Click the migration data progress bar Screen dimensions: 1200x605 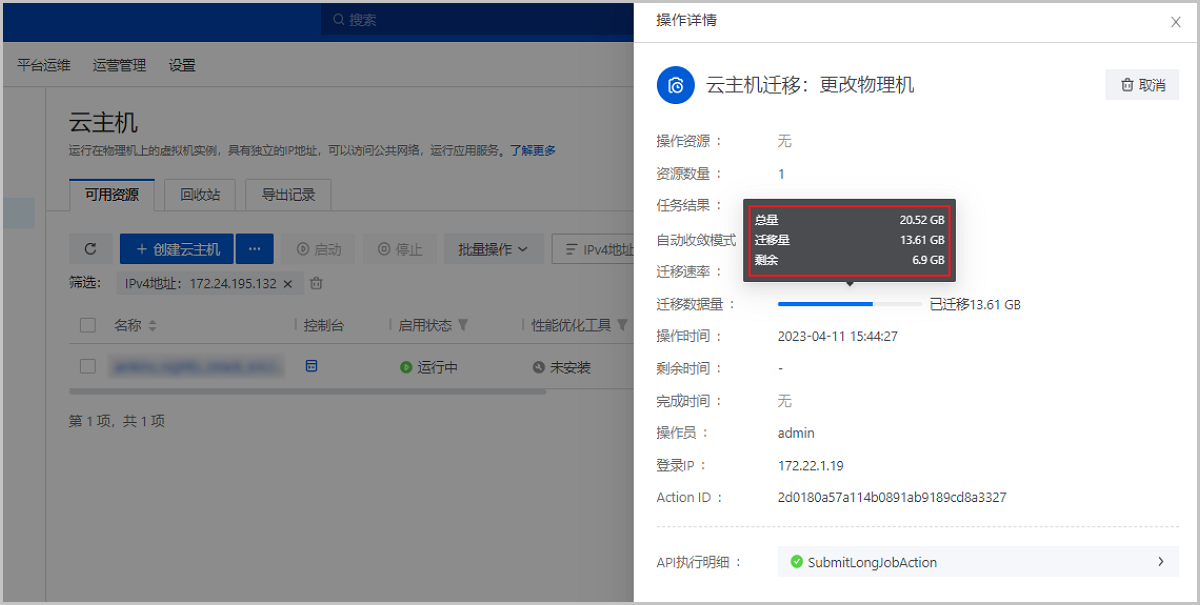(849, 304)
